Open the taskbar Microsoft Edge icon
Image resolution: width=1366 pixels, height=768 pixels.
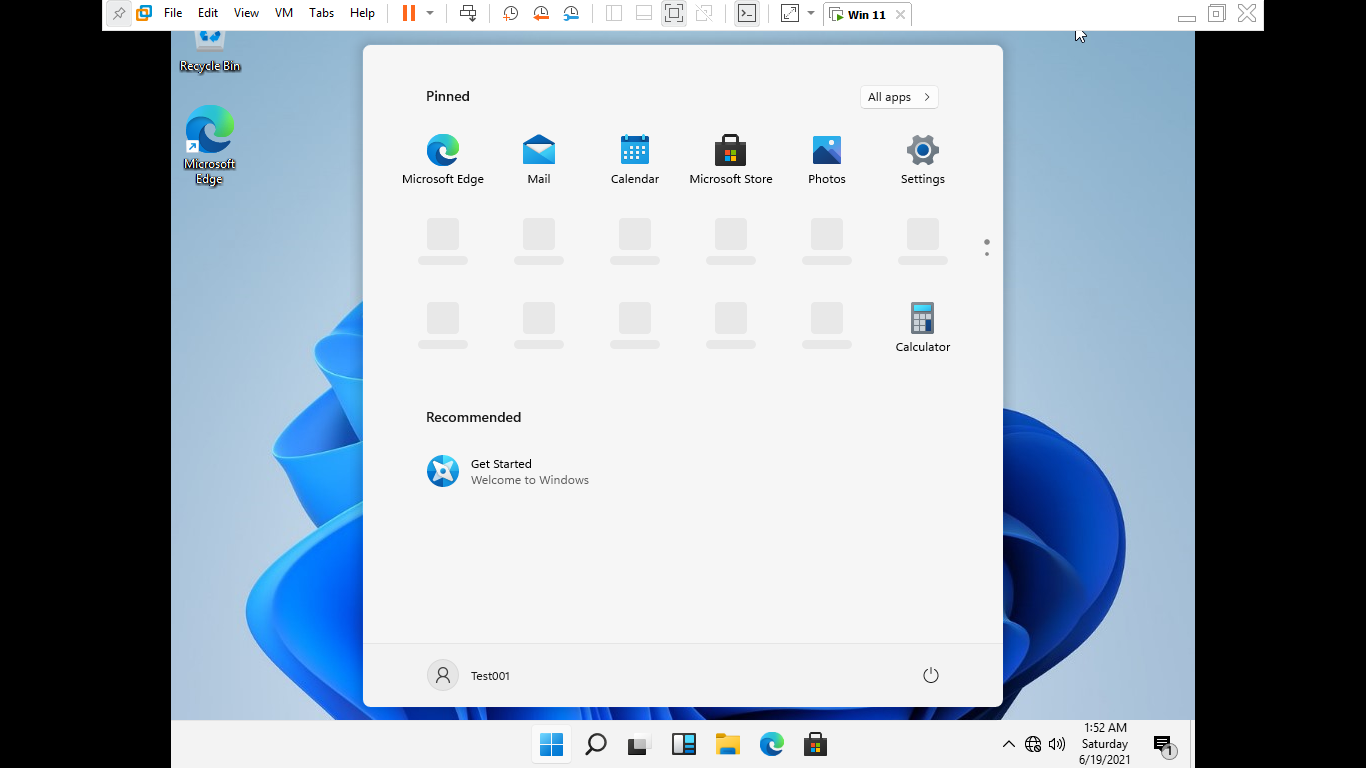772,745
